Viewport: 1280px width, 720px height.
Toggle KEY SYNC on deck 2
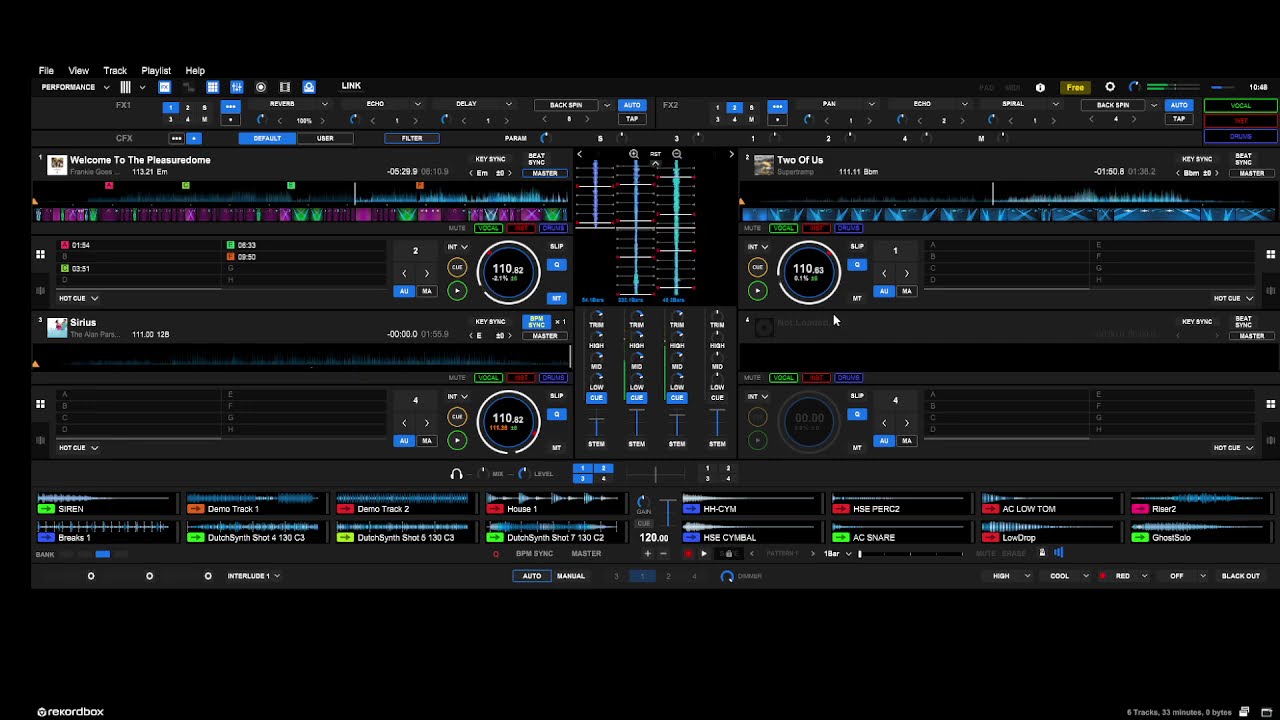[x=1197, y=159]
